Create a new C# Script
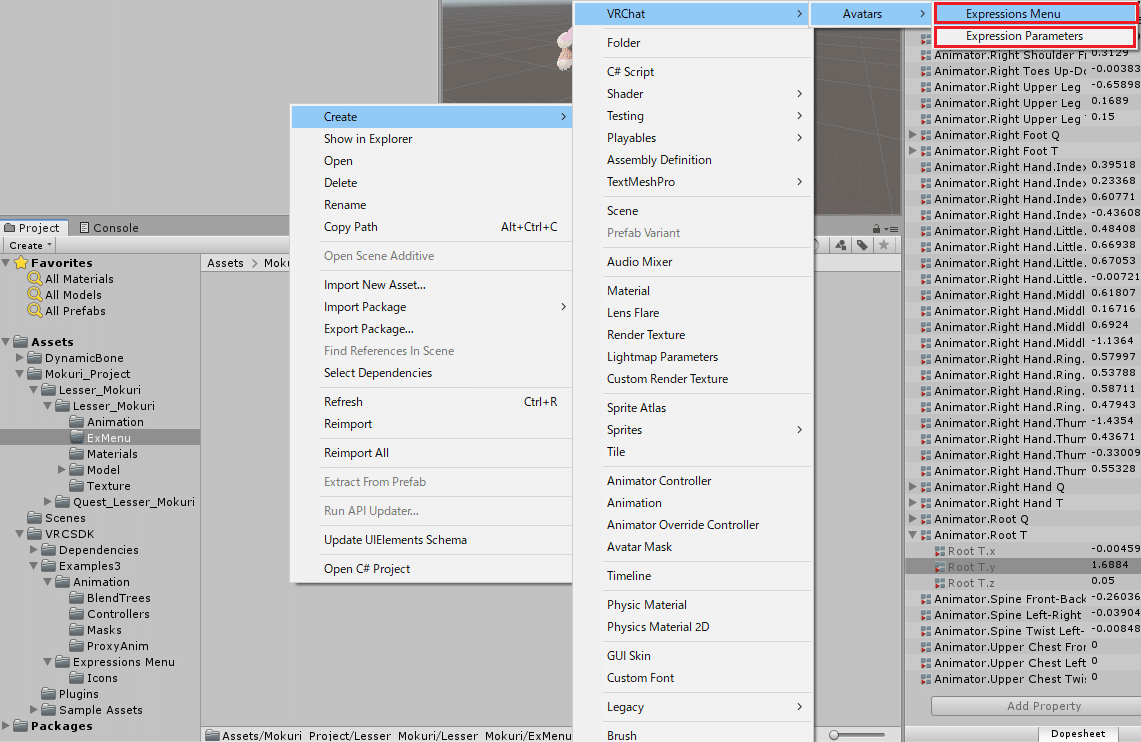Image resolution: width=1141 pixels, height=742 pixels. tap(630, 72)
